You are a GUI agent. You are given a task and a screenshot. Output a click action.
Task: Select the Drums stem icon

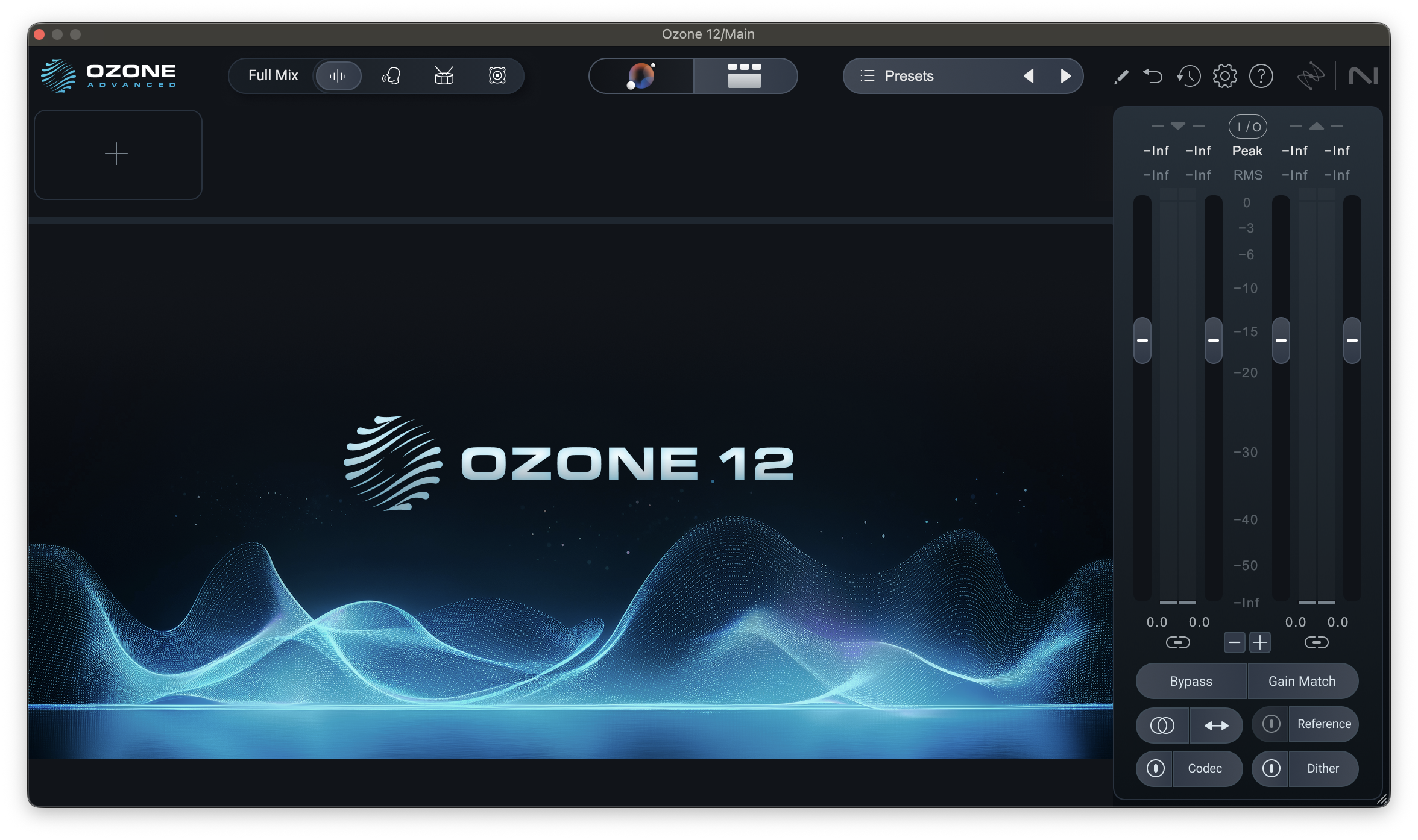(x=443, y=75)
